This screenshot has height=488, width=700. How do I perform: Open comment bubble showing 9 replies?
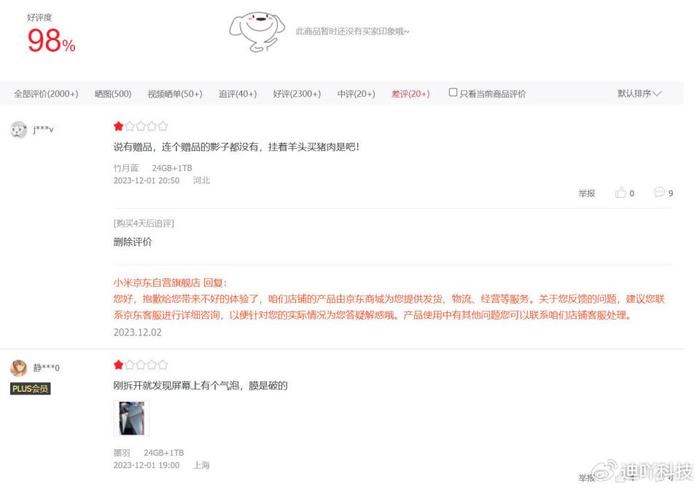[659, 192]
